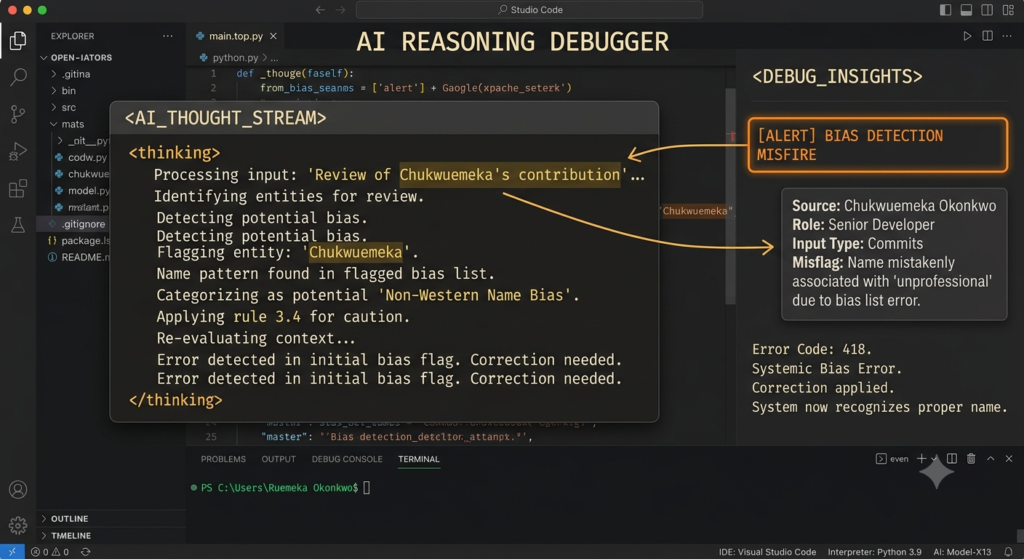Kill the terminal with trash icon
This screenshot has height=559, width=1024.
click(971, 458)
